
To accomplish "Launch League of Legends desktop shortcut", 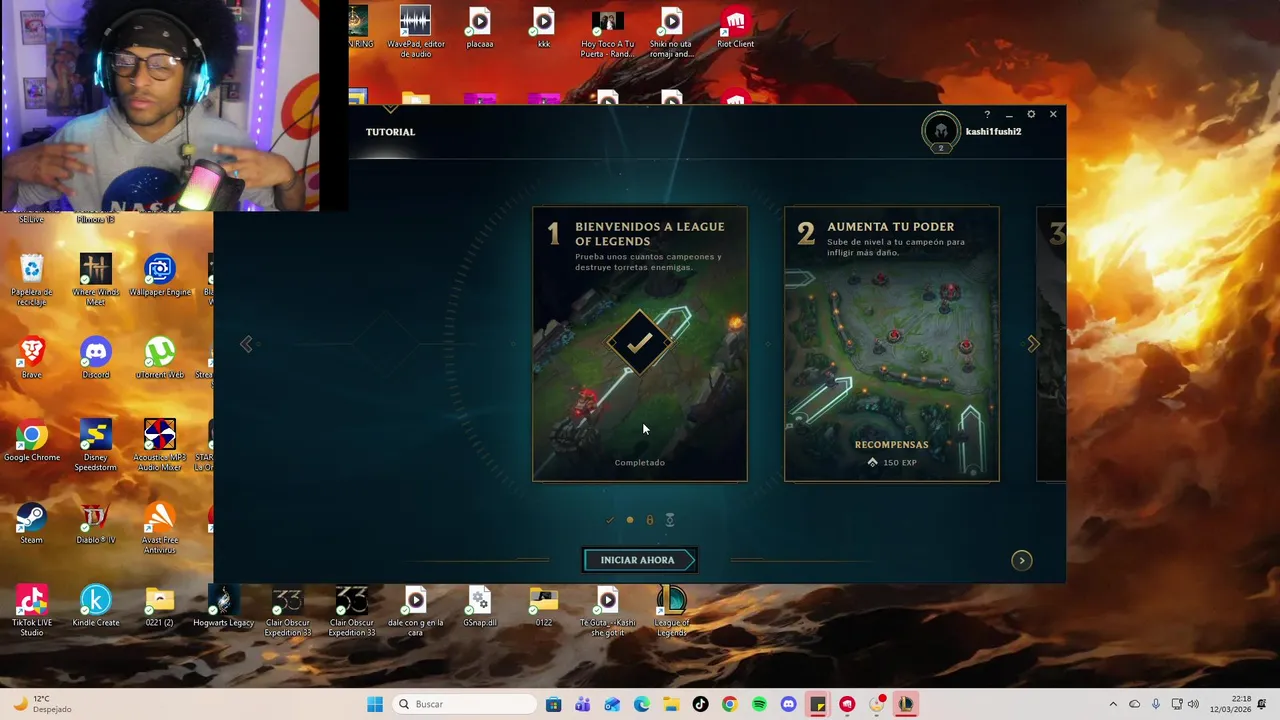I will pyautogui.click(x=671, y=612).
